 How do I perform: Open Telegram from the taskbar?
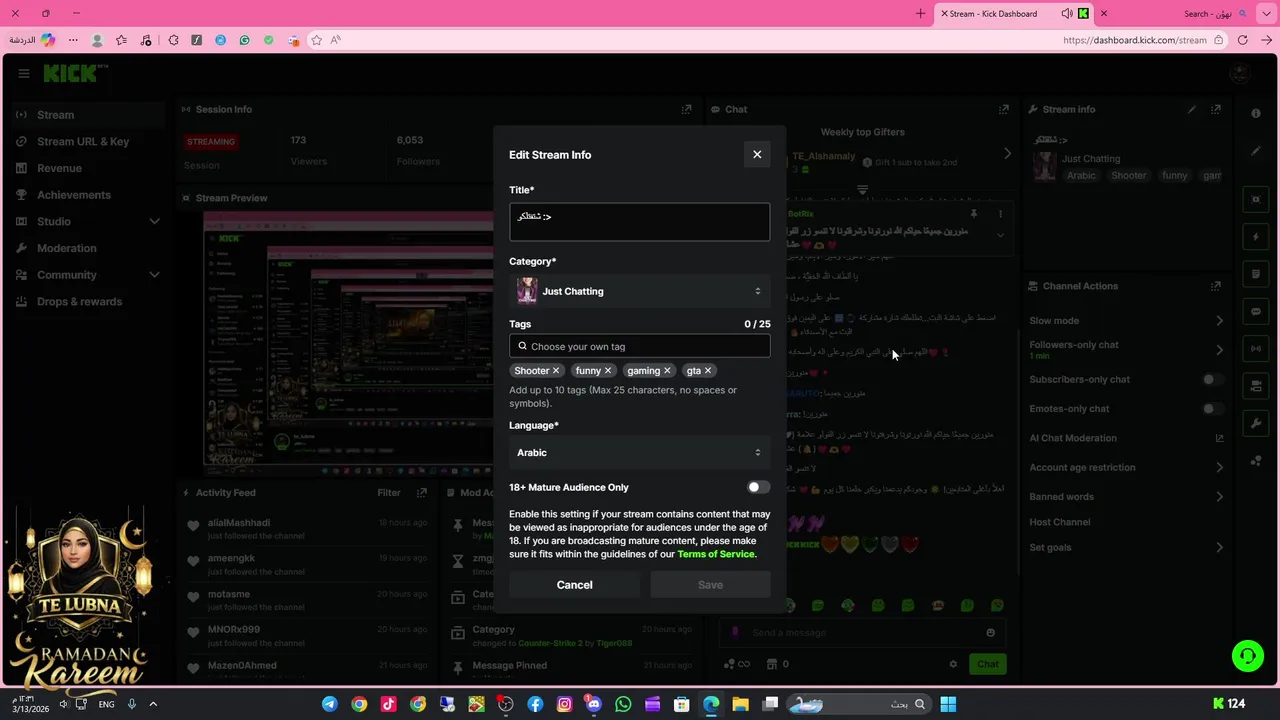pos(329,704)
